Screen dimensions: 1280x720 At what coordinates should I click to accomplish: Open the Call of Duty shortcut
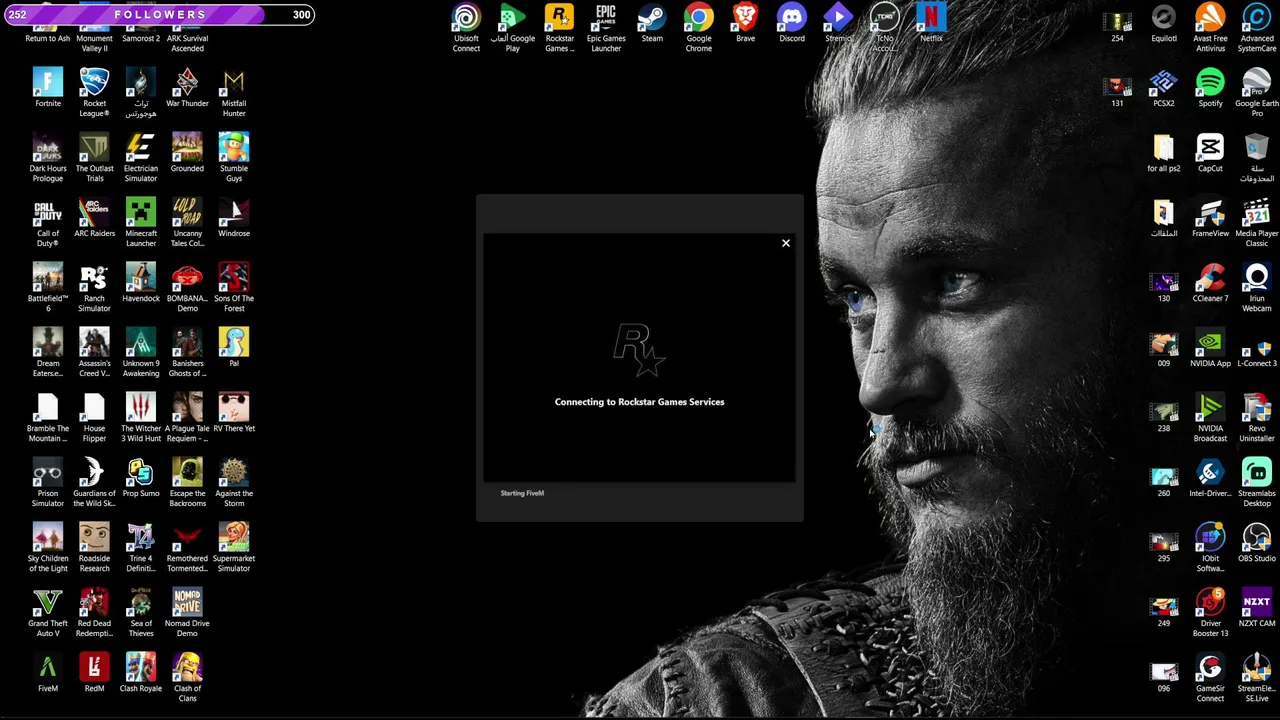(x=48, y=222)
